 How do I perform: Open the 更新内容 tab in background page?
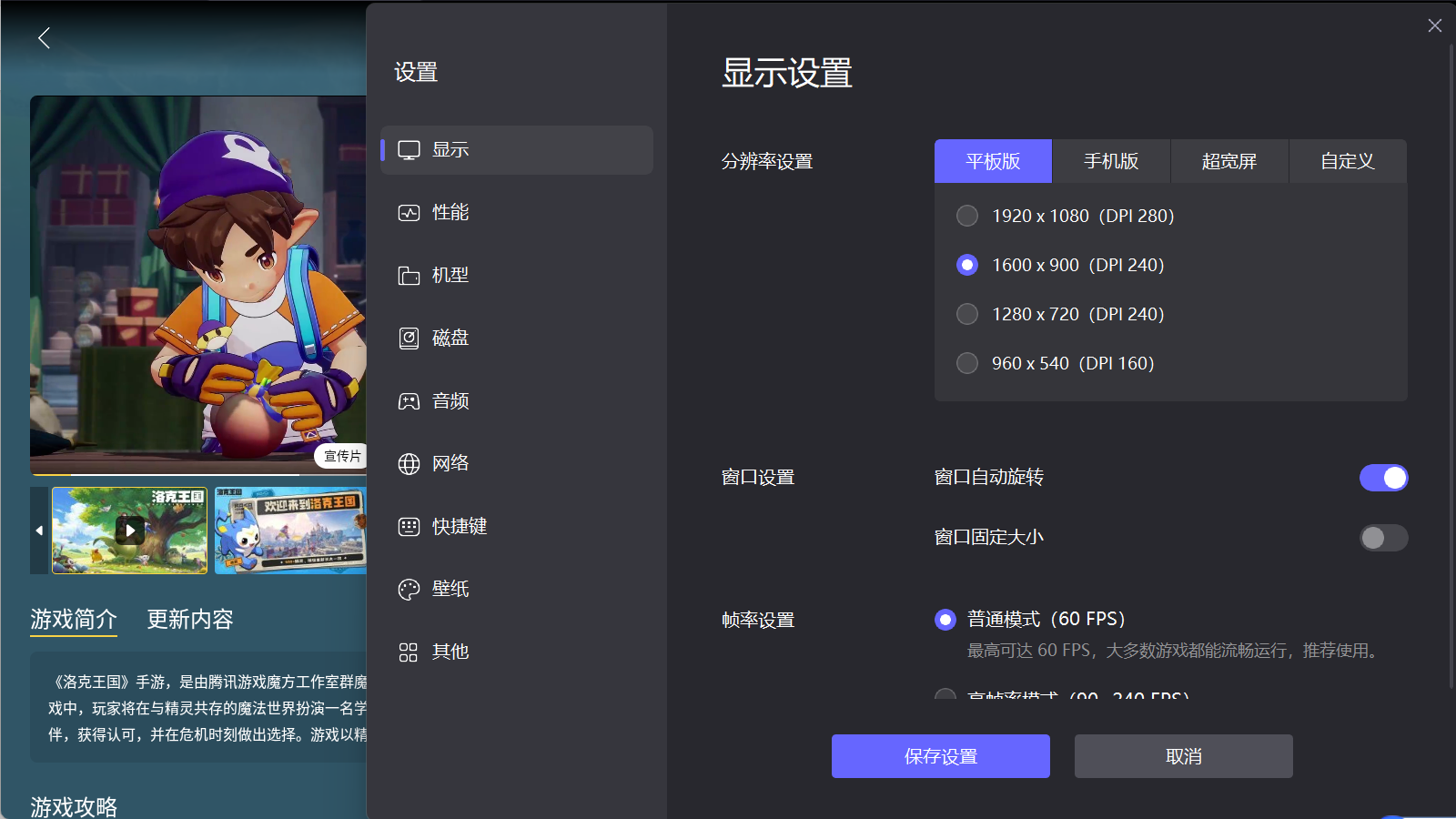190,620
